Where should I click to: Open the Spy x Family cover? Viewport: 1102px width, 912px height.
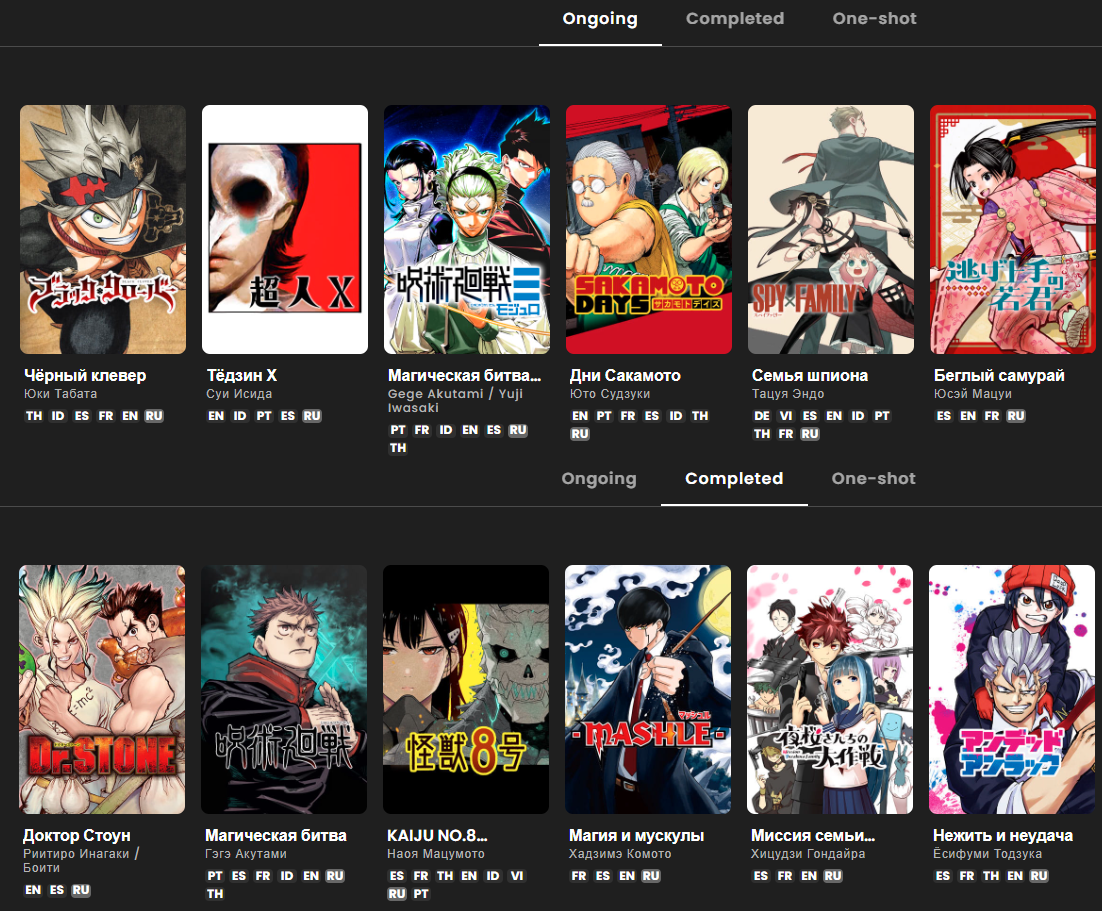[831, 229]
